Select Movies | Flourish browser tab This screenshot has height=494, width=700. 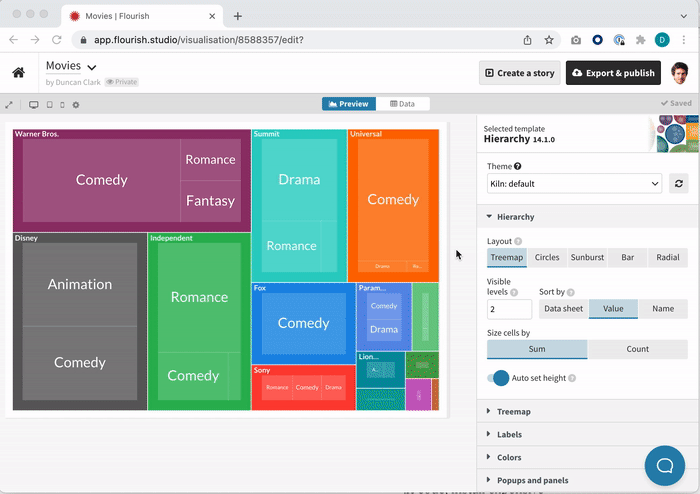click(x=142, y=16)
